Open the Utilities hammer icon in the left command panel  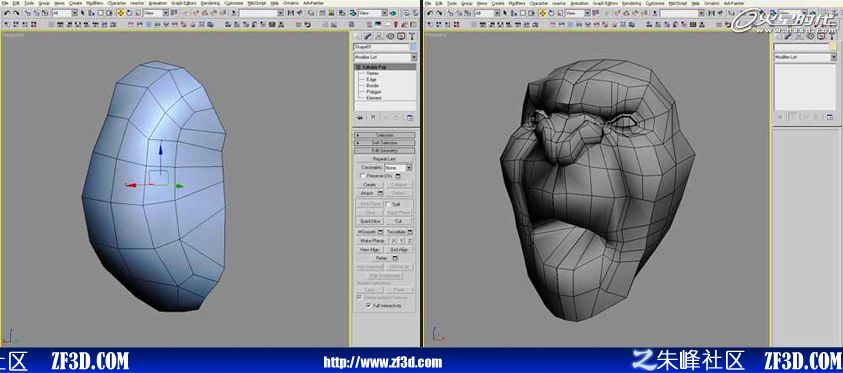412,37
